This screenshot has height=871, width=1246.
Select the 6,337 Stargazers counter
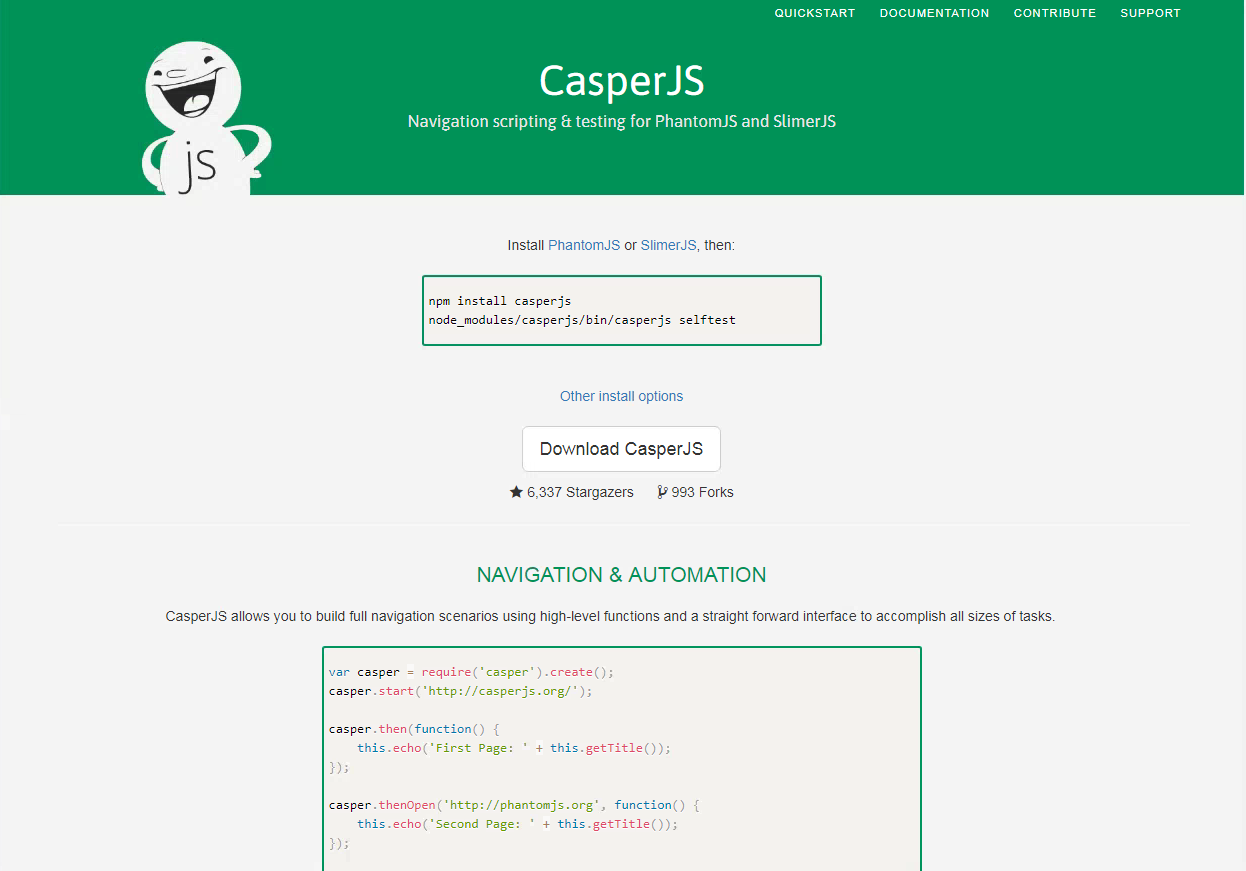(x=579, y=492)
